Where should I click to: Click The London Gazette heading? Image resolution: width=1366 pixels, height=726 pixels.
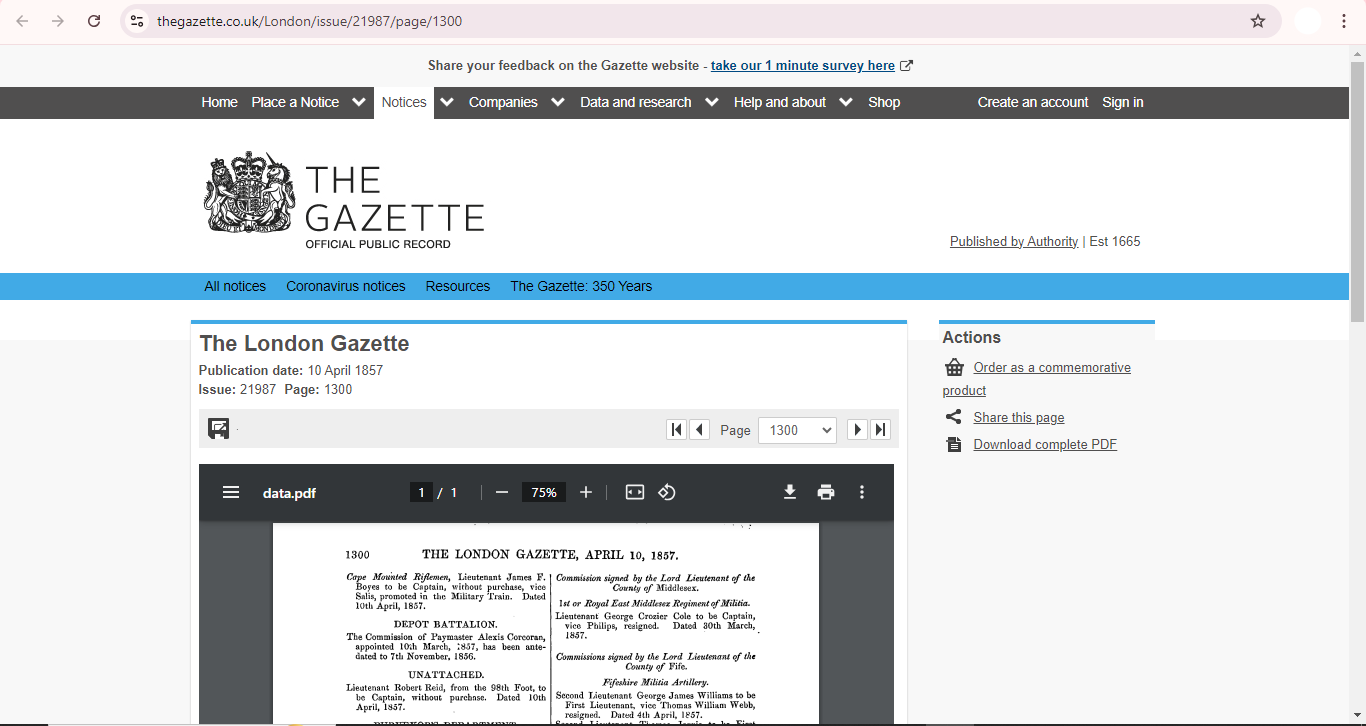click(x=304, y=344)
